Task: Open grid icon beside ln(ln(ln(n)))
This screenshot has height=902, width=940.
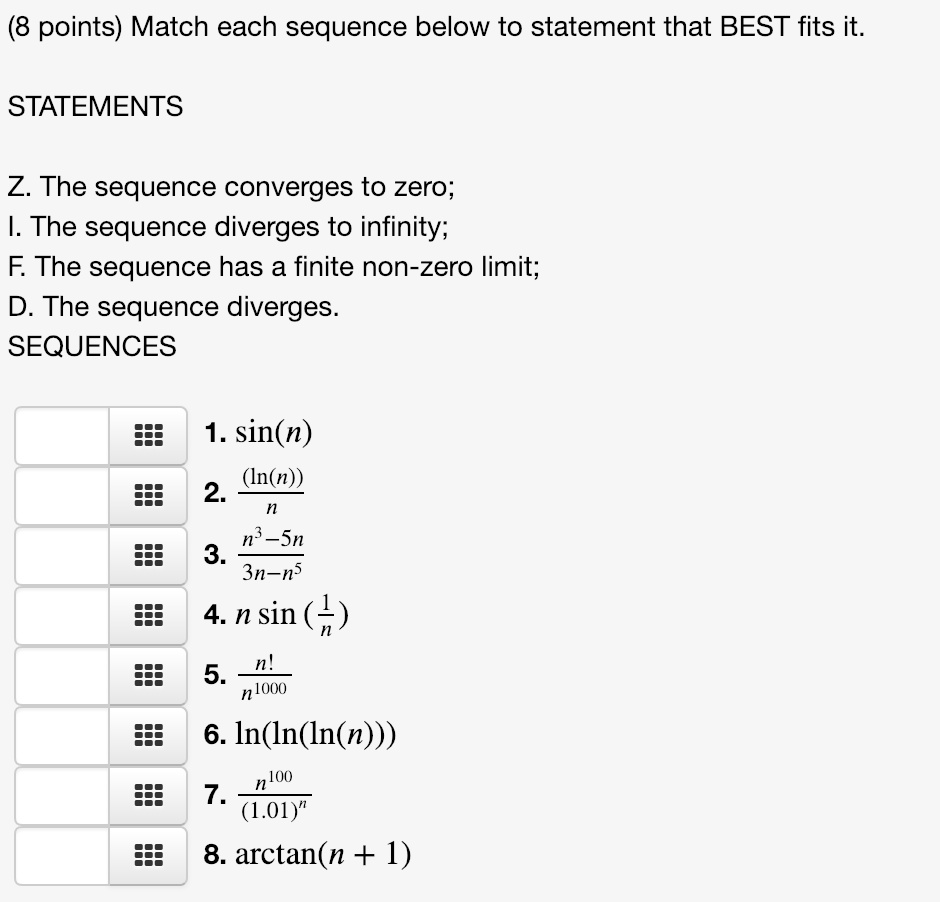Action: [x=147, y=736]
